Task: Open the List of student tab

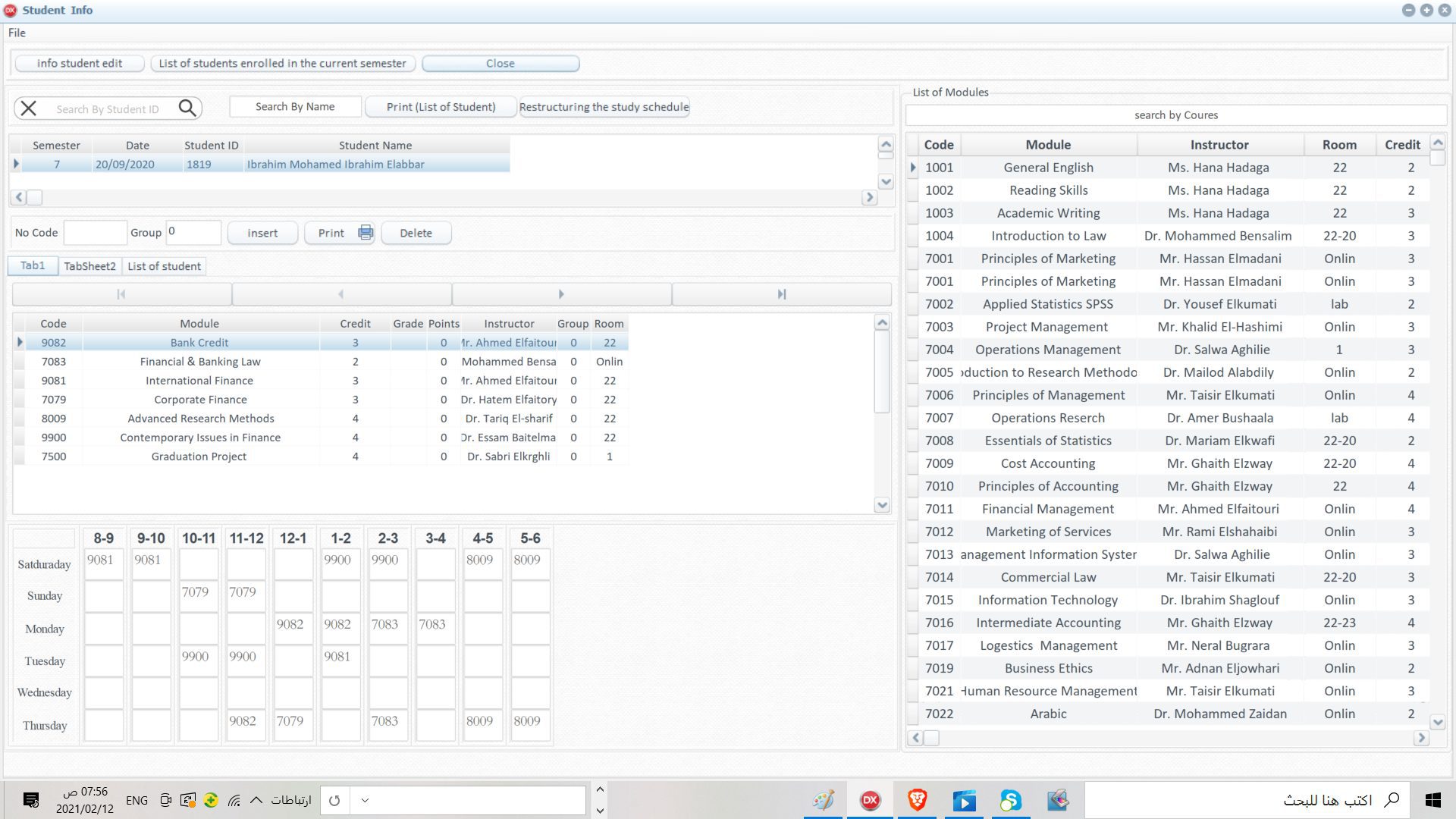Action: click(x=164, y=266)
